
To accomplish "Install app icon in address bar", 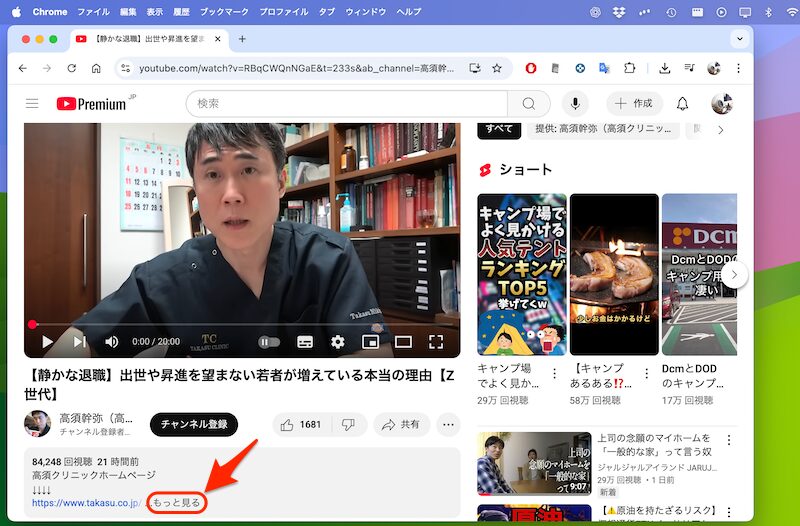I will (x=474, y=68).
